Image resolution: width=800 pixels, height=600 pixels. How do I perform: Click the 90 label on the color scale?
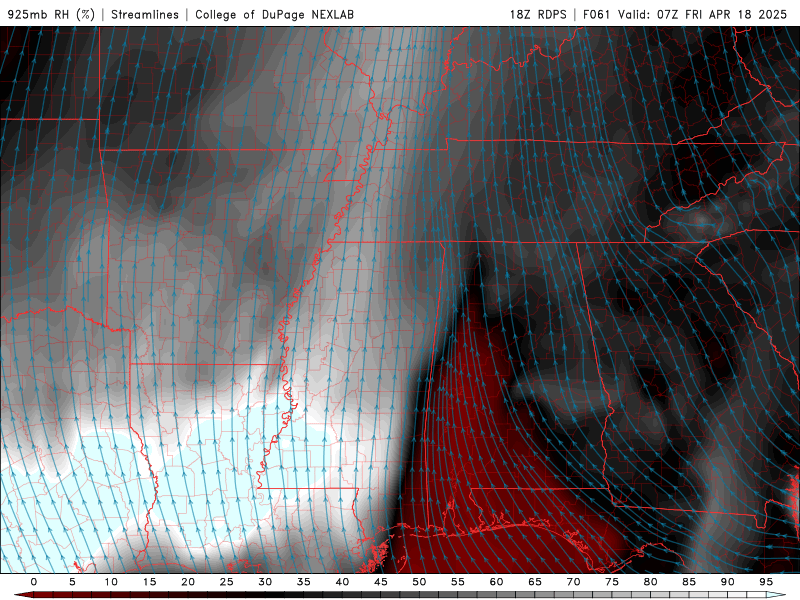[x=728, y=582]
